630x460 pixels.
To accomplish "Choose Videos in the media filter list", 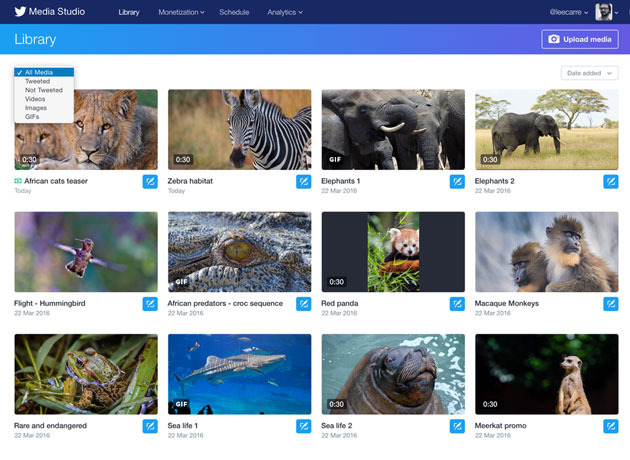I will tap(35, 99).
